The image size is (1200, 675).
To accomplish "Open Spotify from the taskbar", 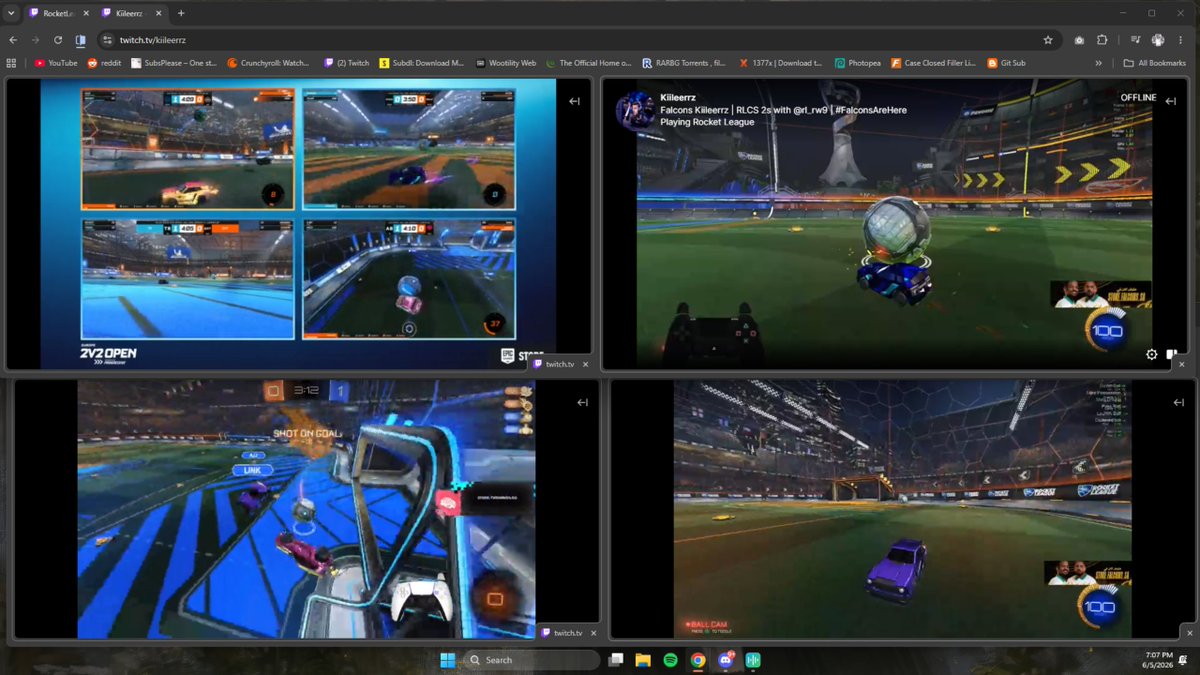I will (x=670, y=660).
